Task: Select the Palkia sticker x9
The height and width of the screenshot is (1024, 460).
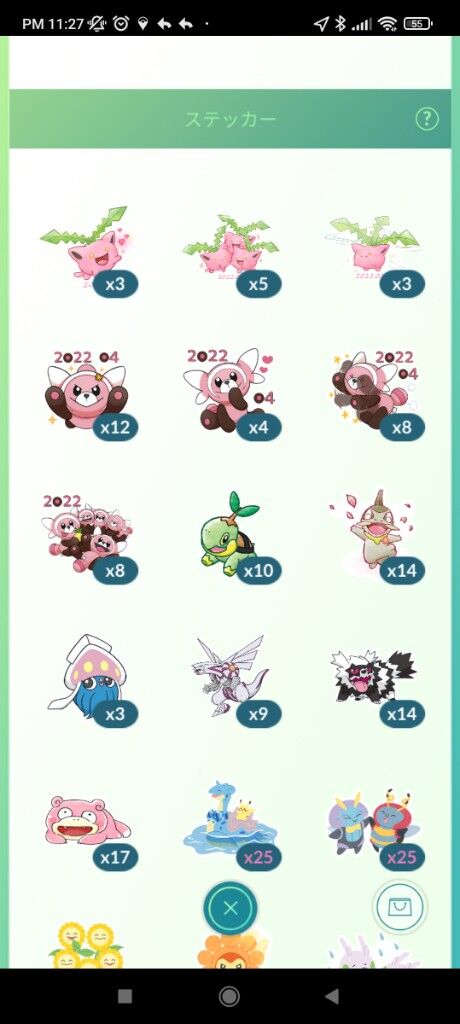Action: click(233, 680)
